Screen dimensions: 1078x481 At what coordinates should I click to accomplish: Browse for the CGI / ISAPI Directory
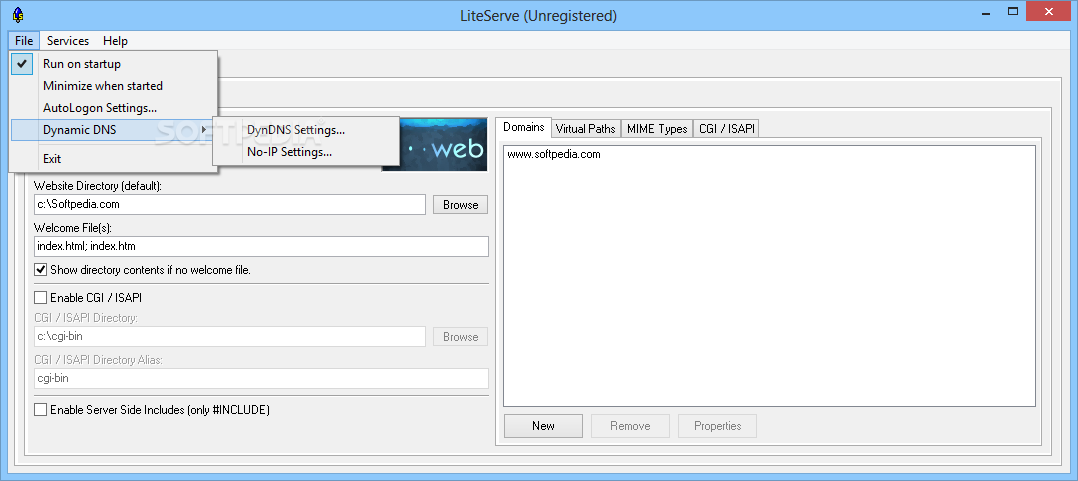click(461, 337)
